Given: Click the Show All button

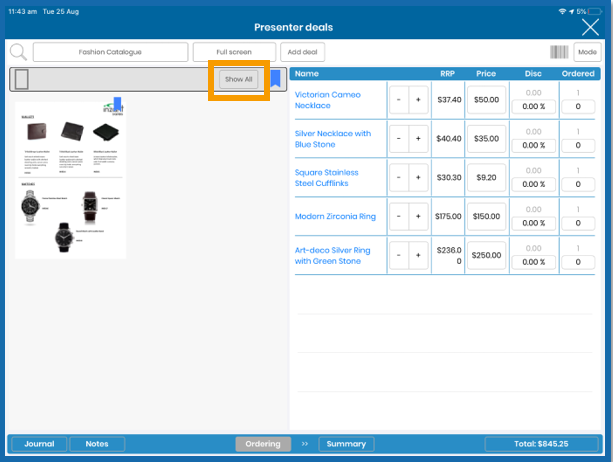Looking at the screenshot, I should tap(238, 79).
